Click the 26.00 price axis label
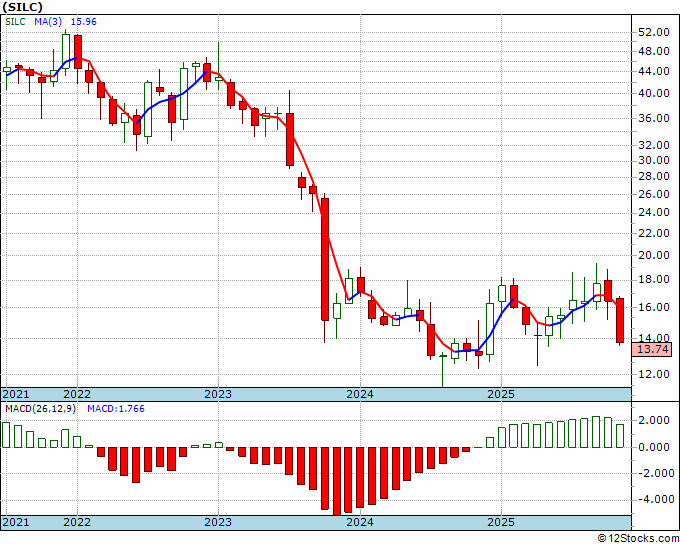This screenshot has width=680, height=546. click(x=654, y=194)
